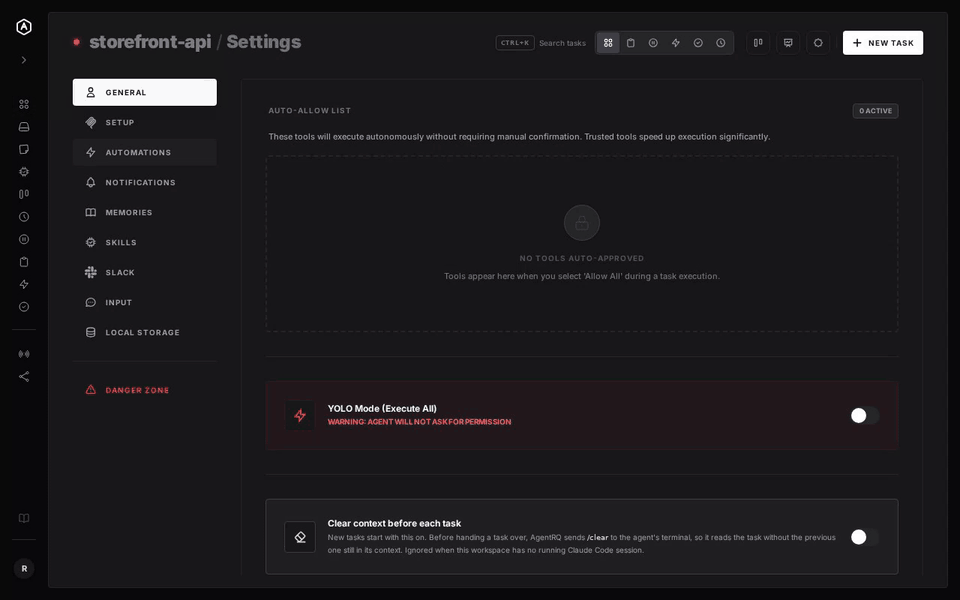Open the clipboard icon in left sidebar
The image size is (960, 600).
point(24,262)
